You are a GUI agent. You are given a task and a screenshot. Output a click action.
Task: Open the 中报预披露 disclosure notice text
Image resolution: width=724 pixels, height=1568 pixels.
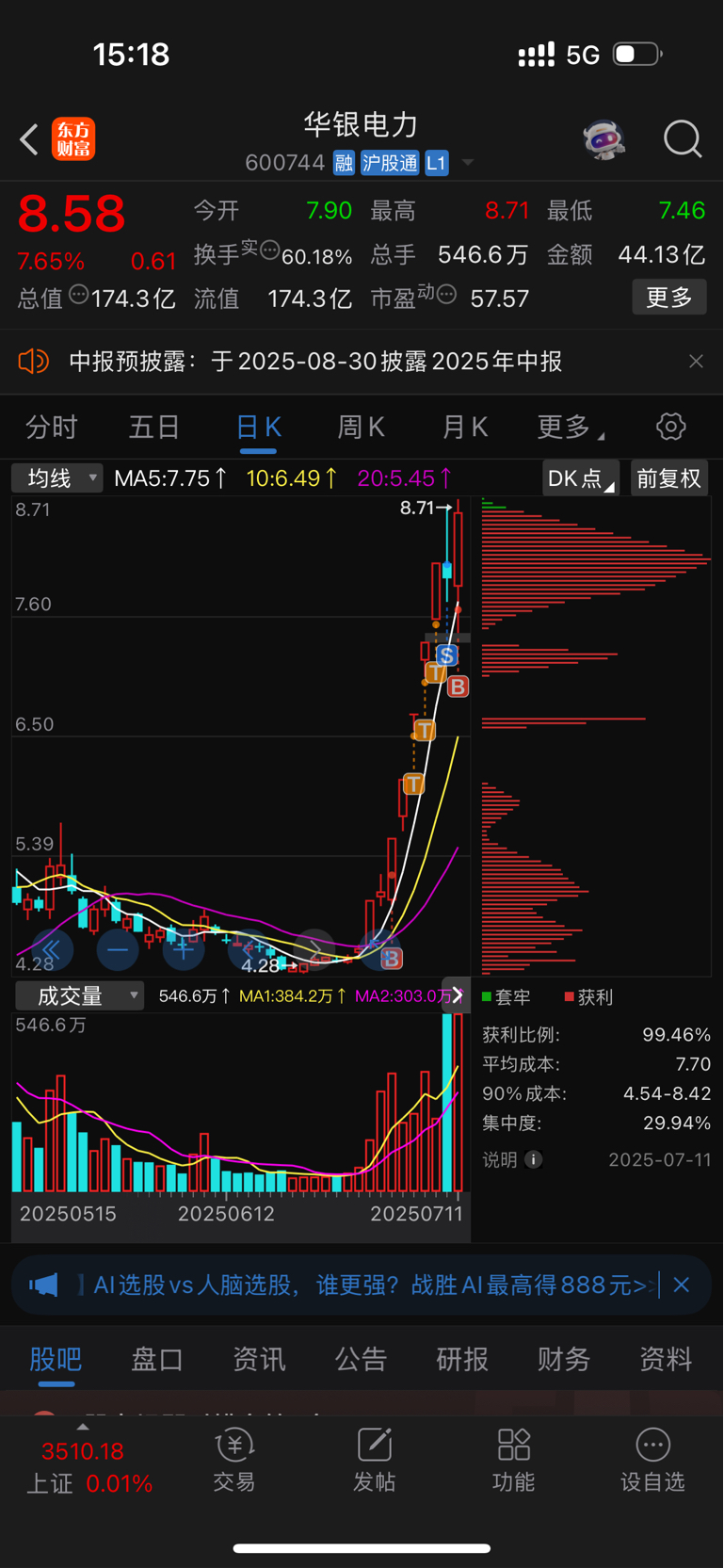pyautogui.click(x=315, y=362)
